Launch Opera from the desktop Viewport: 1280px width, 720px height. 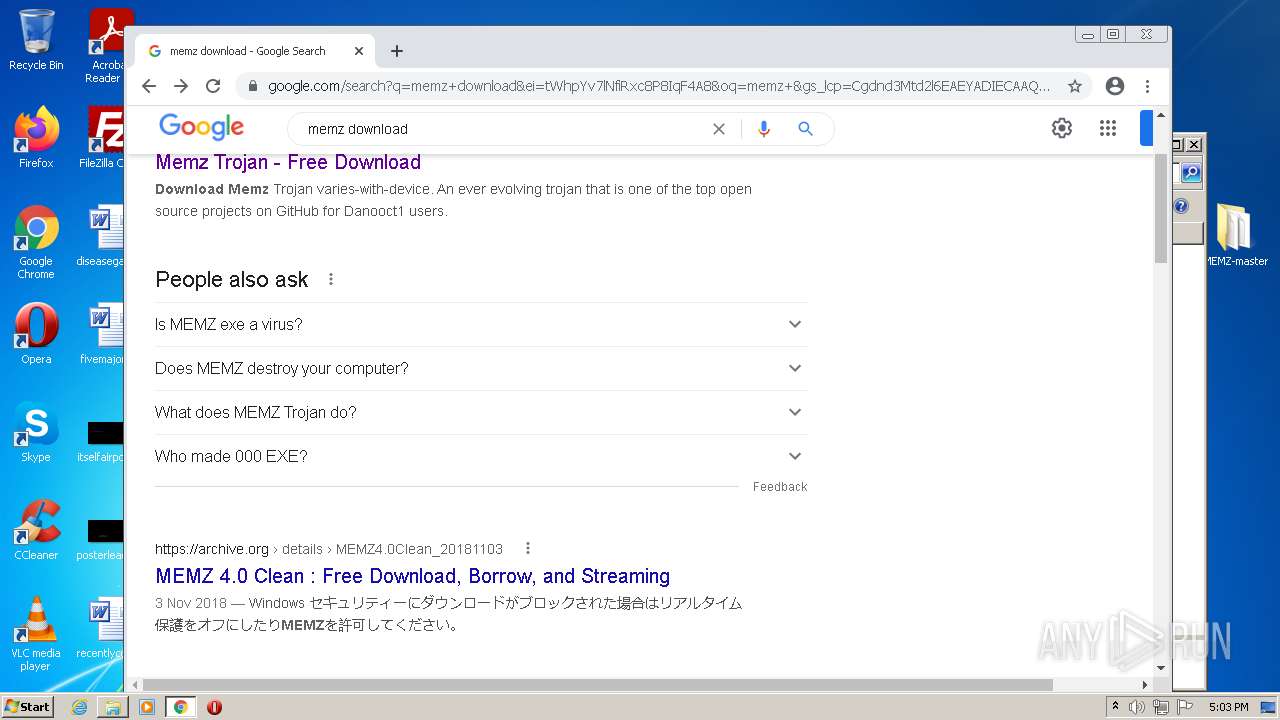click(36, 334)
